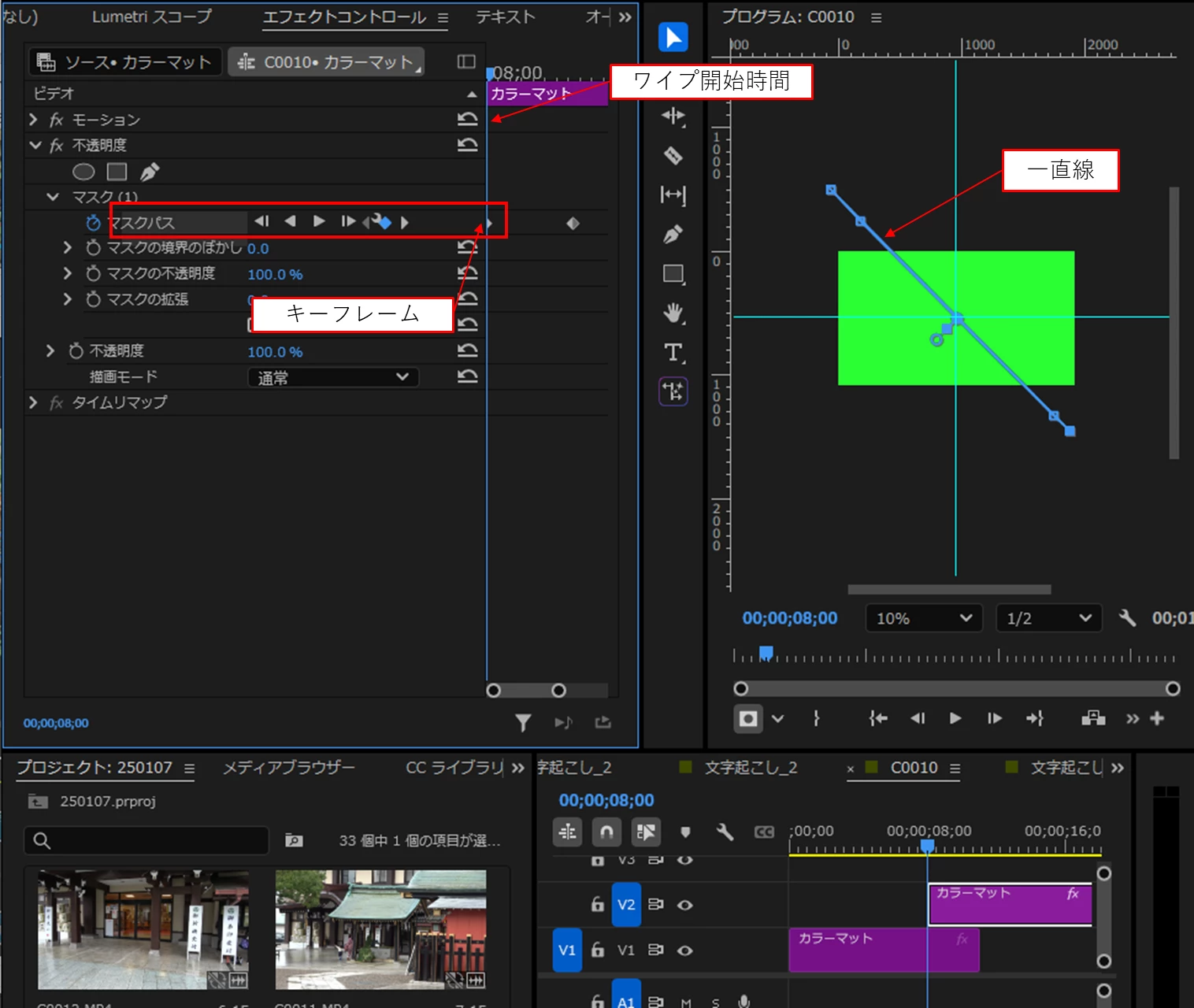Image resolution: width=1194 pixels, height=1008 pixels.
Task: Switch to Lumetri スコープ tab
Action: coord(152,17)
